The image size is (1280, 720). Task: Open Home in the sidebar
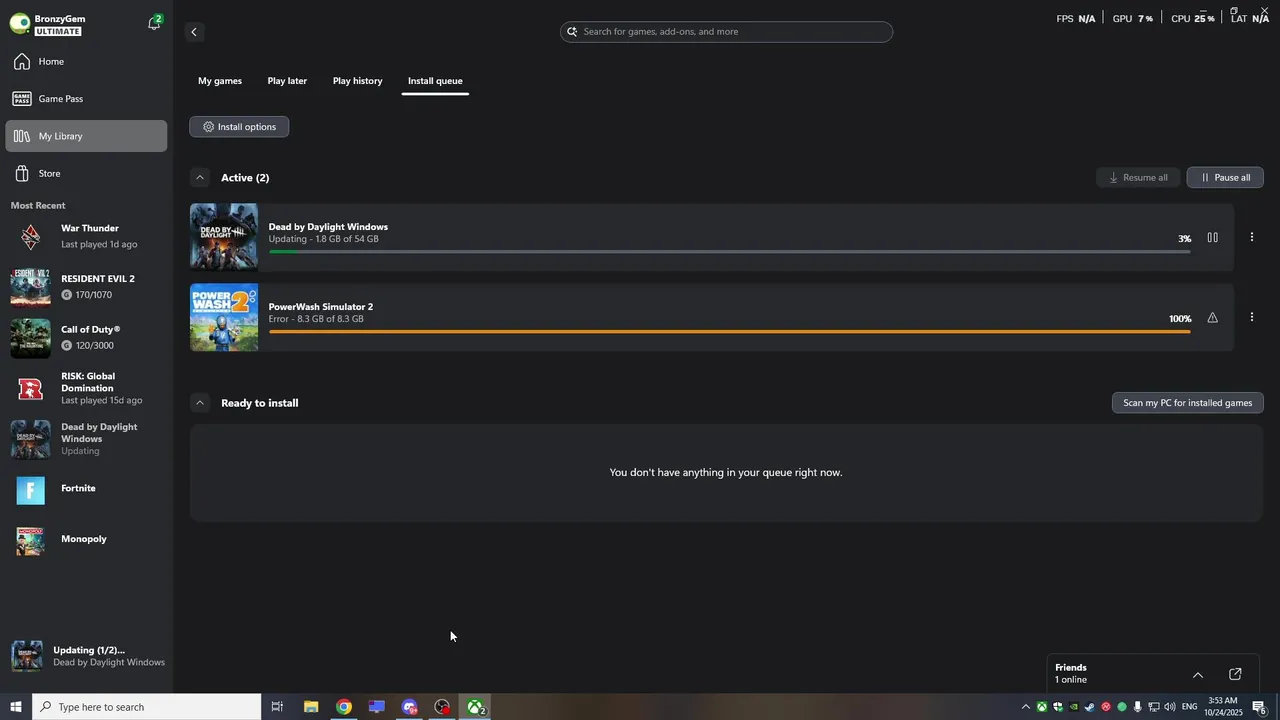point(86,62)
